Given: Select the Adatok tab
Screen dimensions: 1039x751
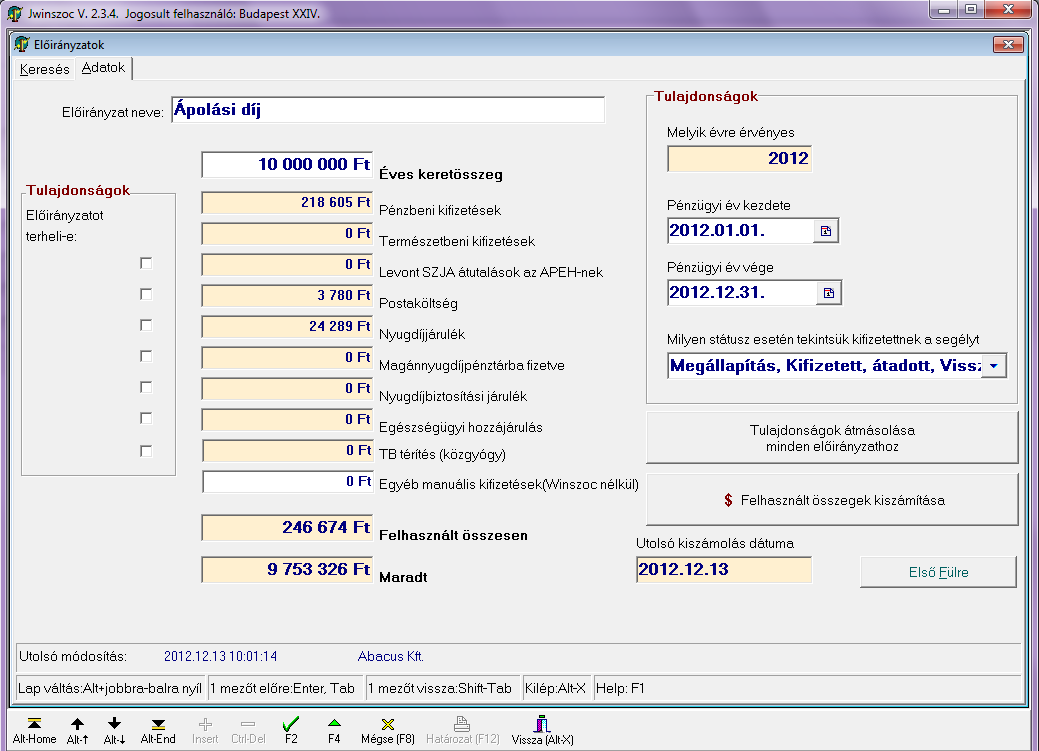Looking at the screenshot, I should pos(103,68).
